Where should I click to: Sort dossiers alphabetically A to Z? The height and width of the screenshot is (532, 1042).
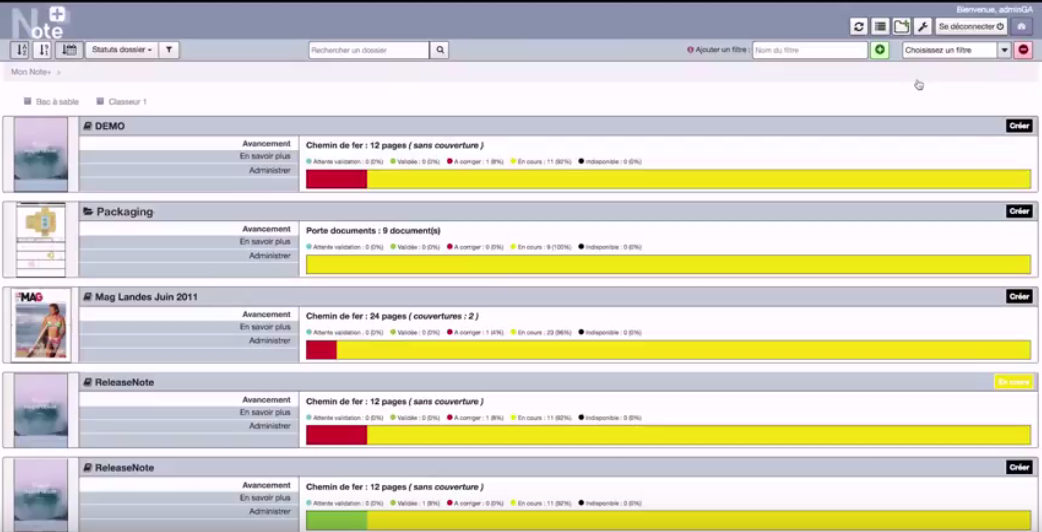point(20,50)
